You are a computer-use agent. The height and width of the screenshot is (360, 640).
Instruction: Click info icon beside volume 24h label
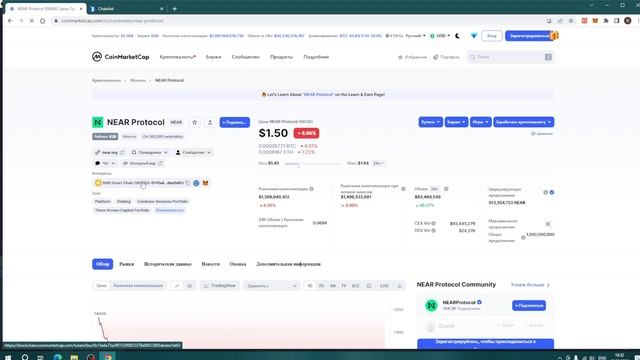[x=446, y=189]
